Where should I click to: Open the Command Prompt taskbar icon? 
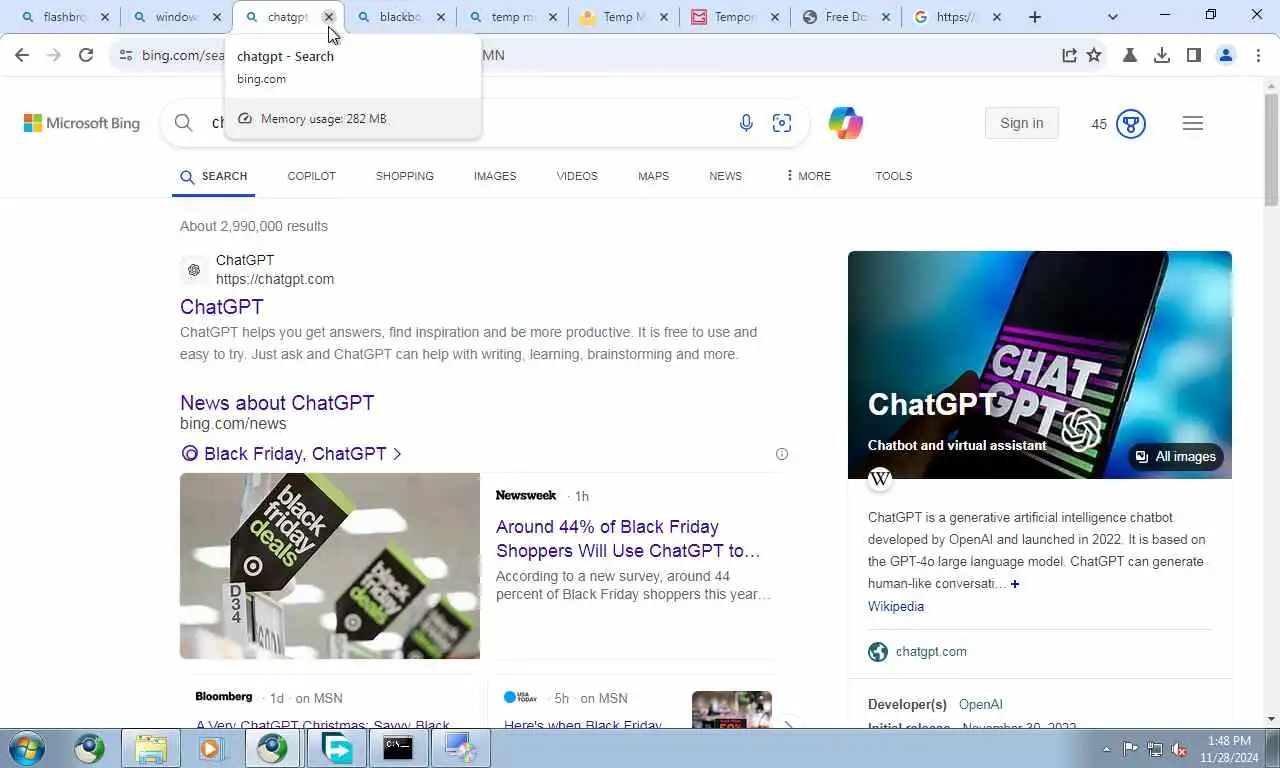pos(398,748)
